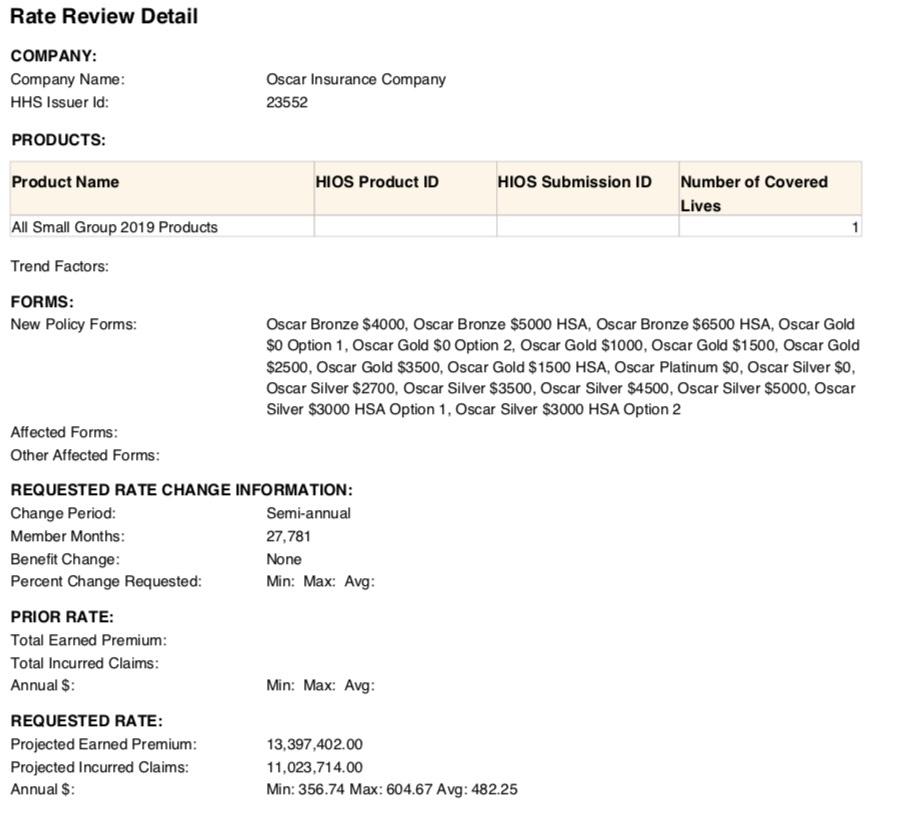Click the Product Name column header

point(65,182)
